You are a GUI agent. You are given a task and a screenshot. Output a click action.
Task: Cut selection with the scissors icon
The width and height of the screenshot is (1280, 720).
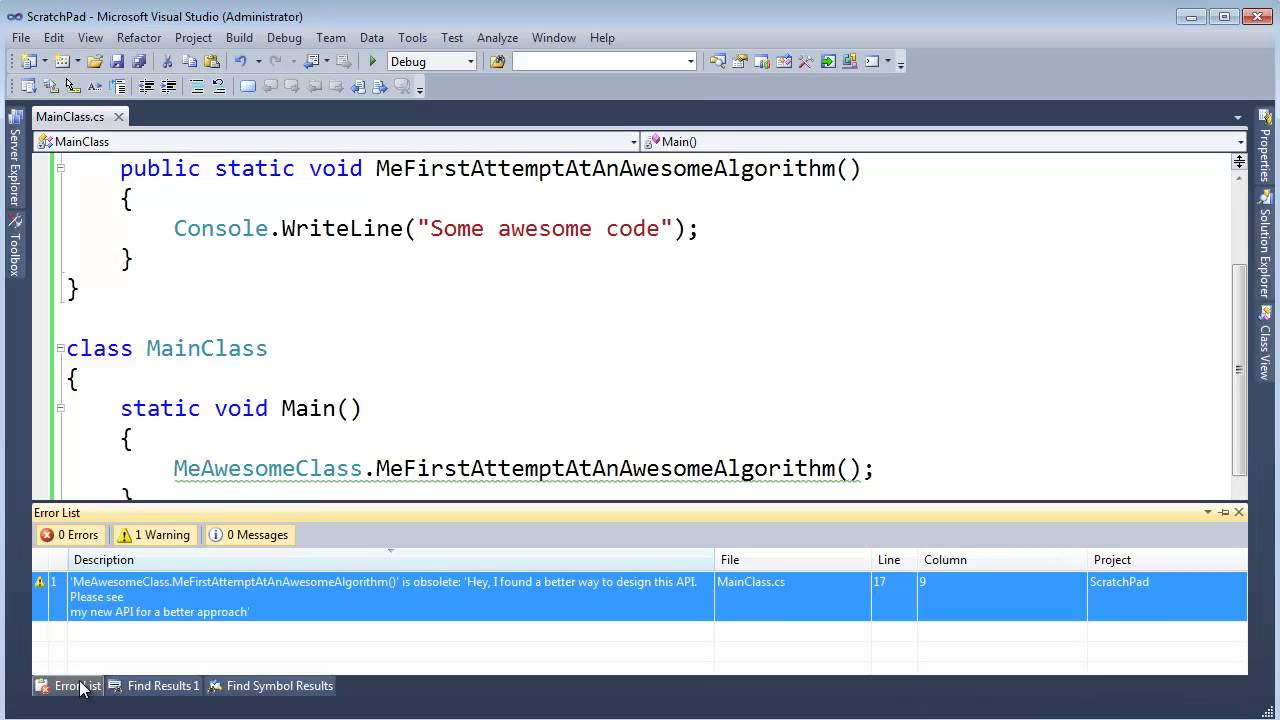coord(167,61)
